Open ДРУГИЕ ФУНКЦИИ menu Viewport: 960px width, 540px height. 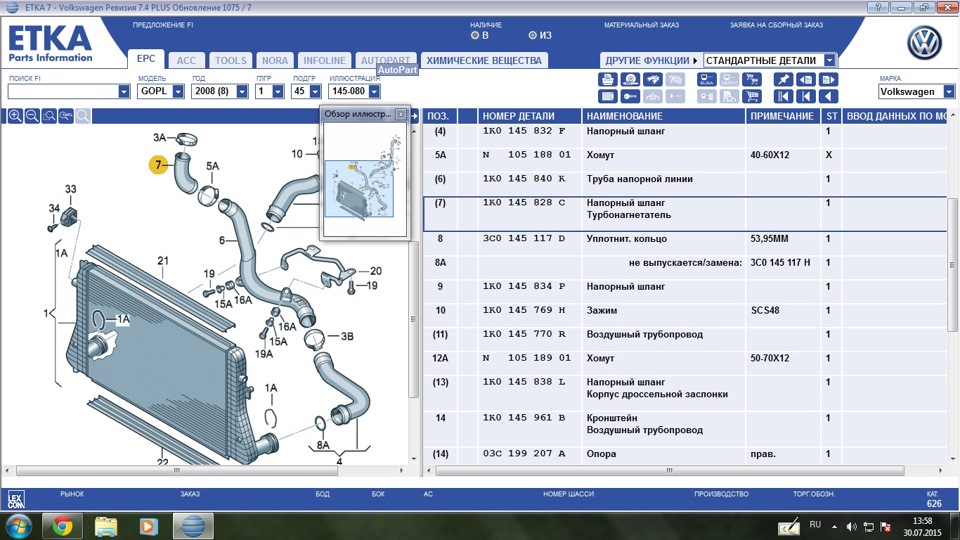[x=651, y=60]
